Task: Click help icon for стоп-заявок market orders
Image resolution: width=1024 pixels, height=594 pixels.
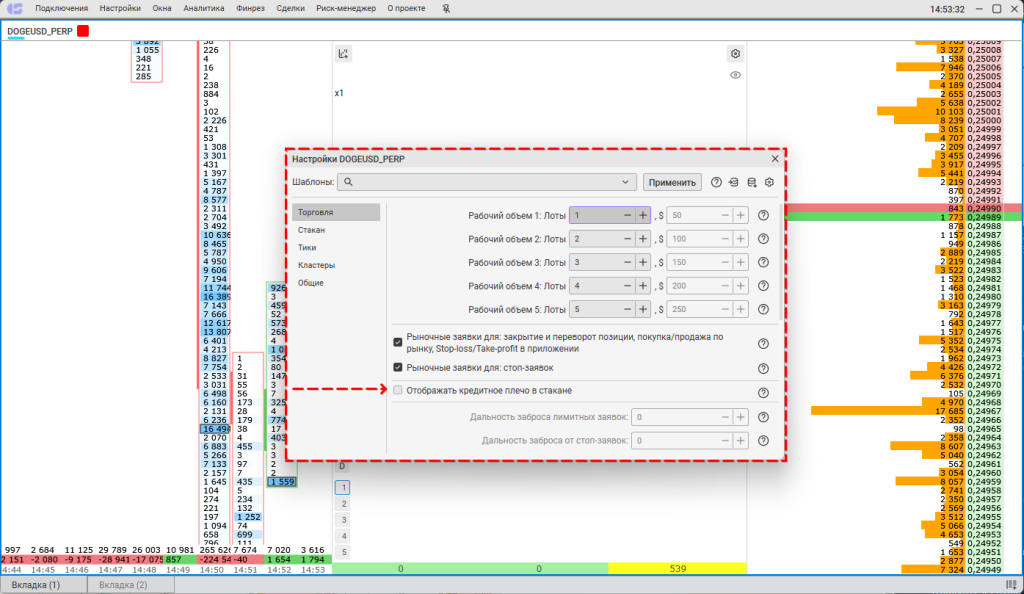Action: tap(763, 368)
